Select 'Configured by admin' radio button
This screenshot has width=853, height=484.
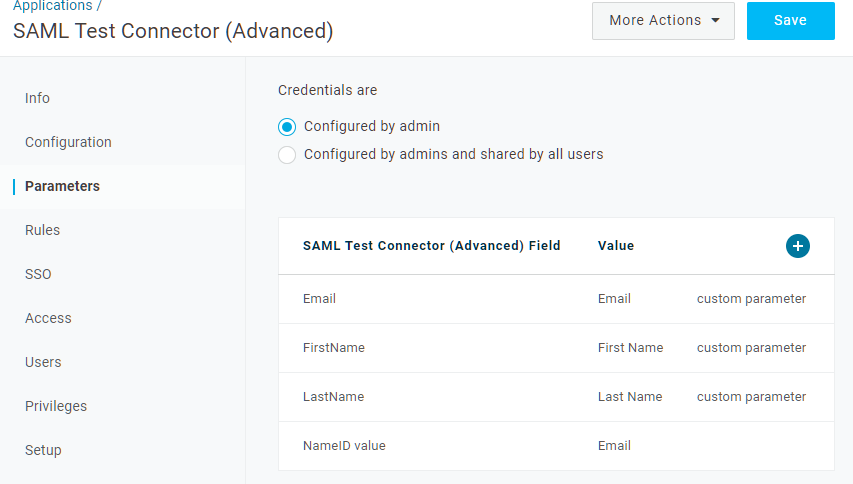tap(287, 127)
